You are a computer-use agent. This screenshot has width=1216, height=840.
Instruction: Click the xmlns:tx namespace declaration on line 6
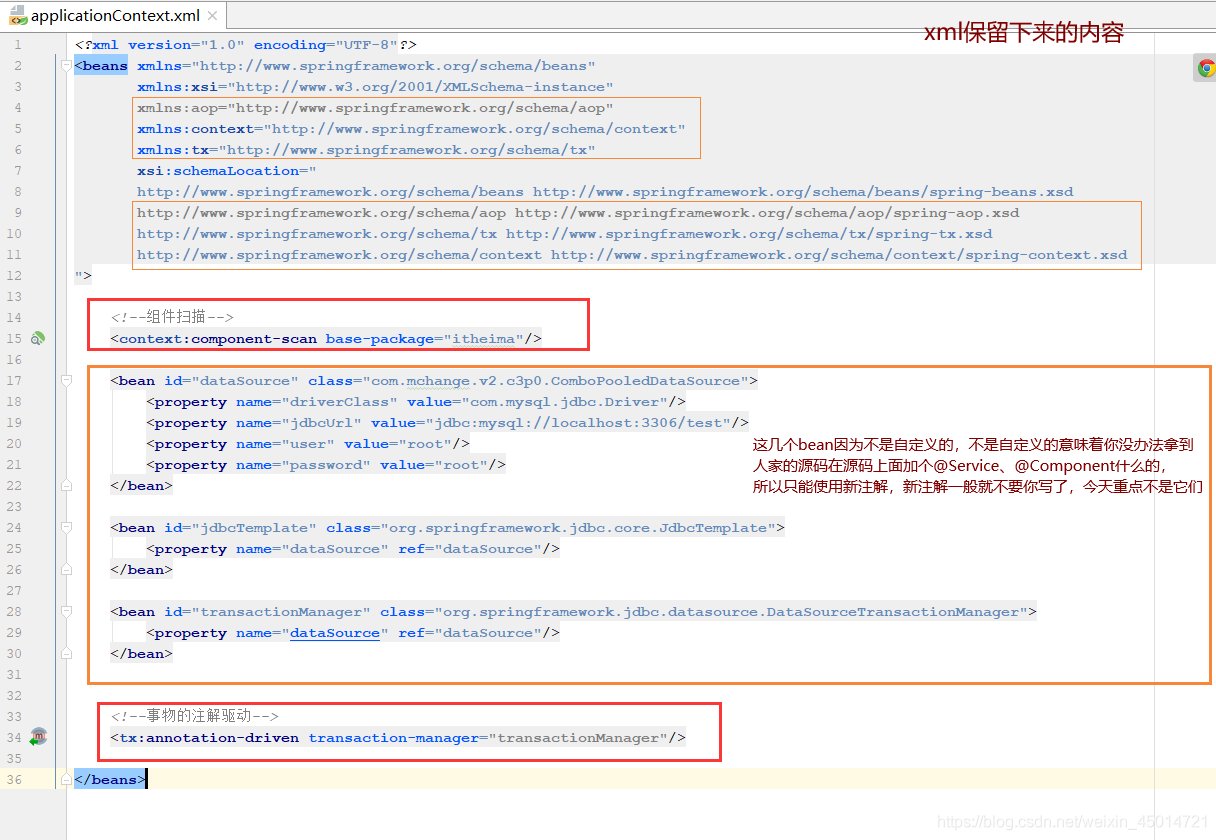click(366, 150)
